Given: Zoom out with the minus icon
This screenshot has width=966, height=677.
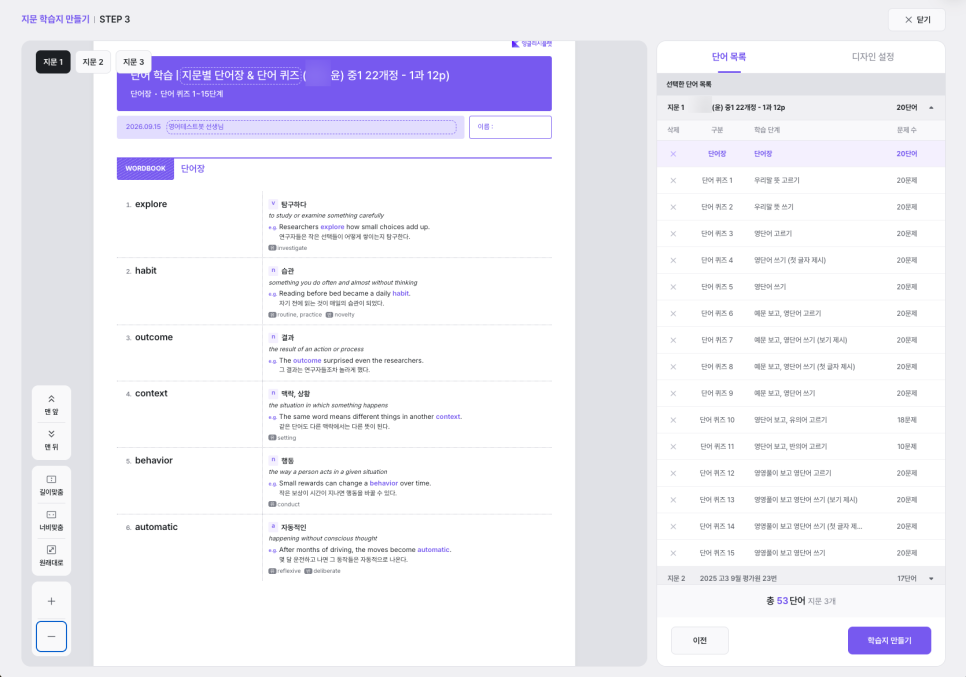Looking at the screenshot, I should point(51,636).
